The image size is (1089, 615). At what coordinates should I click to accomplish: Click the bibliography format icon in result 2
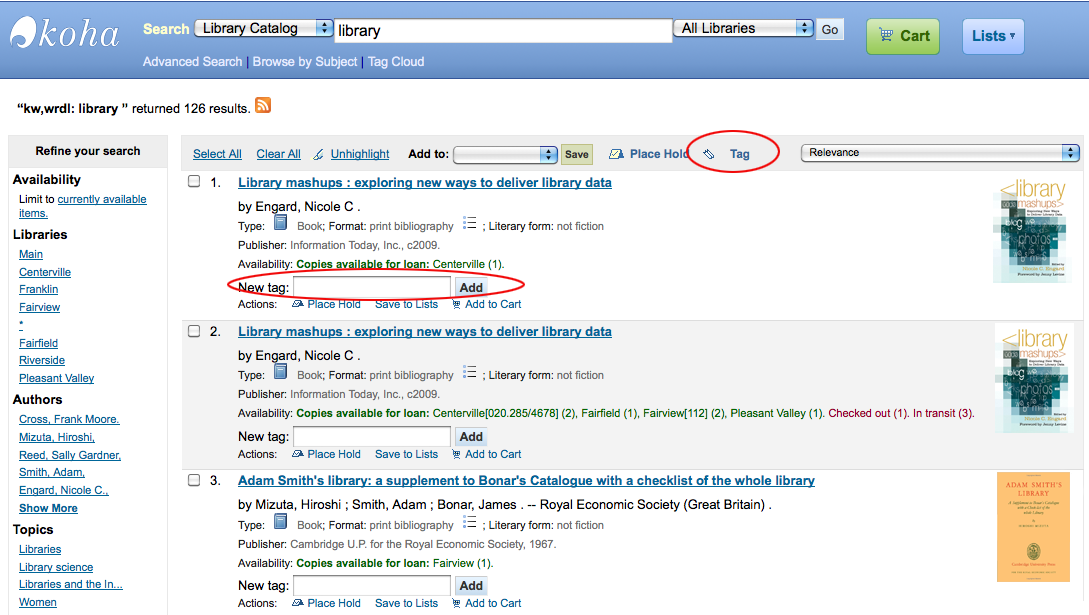[x=469, y=372]
